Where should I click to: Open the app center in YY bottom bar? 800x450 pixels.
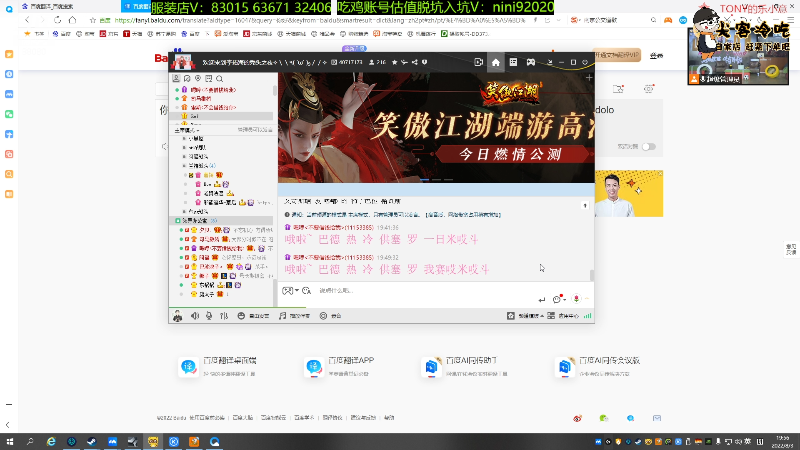(563, 316)
